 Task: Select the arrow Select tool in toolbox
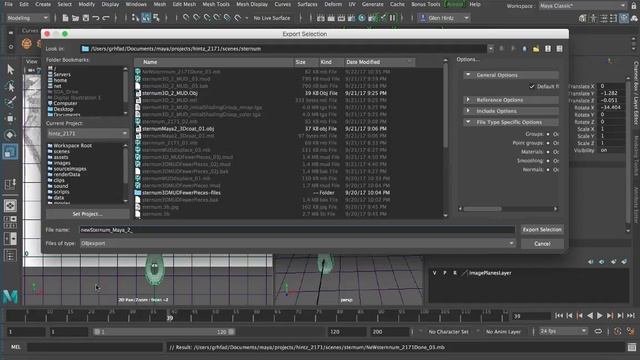[11, 70]
